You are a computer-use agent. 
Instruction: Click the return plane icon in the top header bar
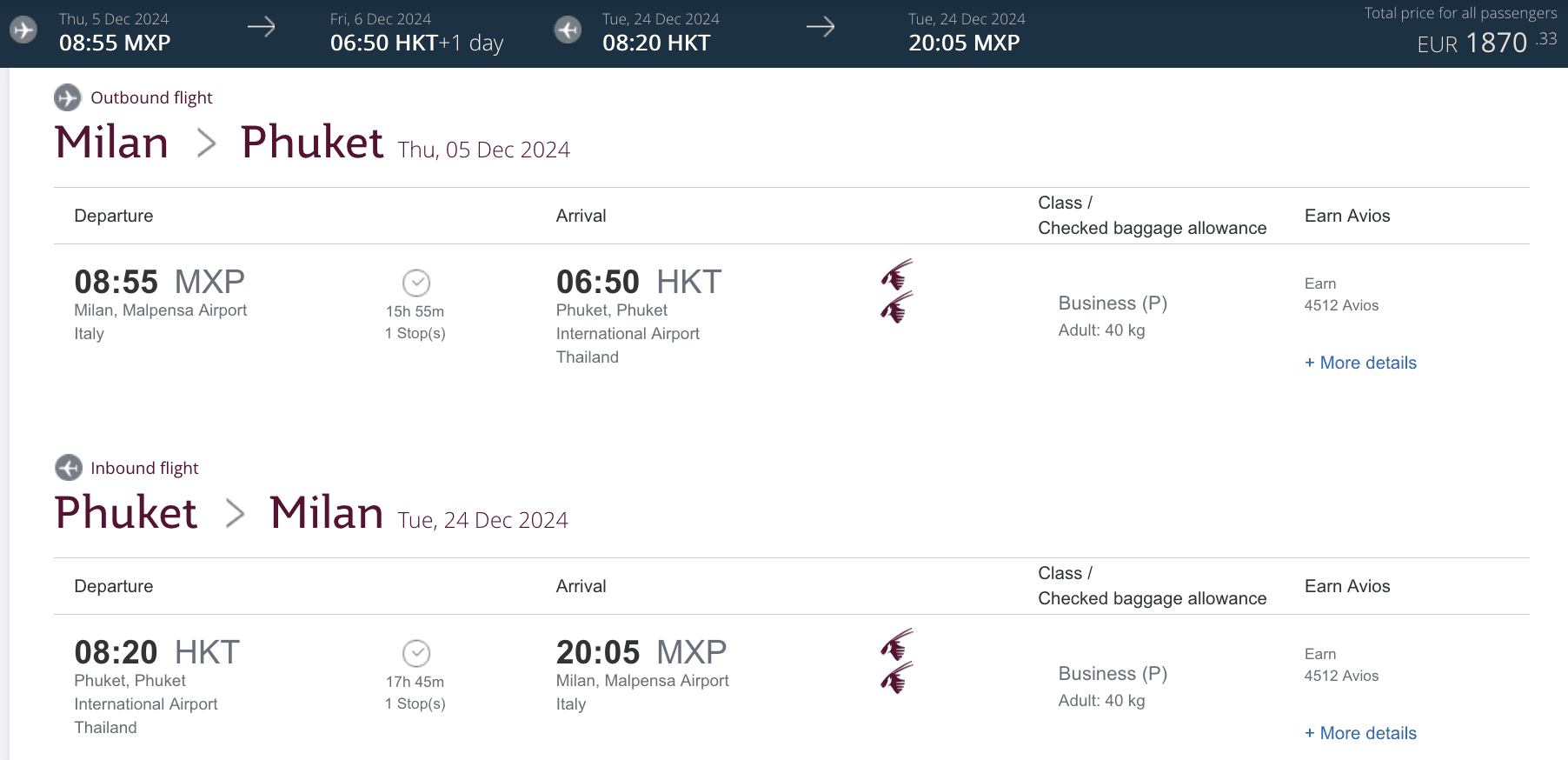click(x=568, y=30)
